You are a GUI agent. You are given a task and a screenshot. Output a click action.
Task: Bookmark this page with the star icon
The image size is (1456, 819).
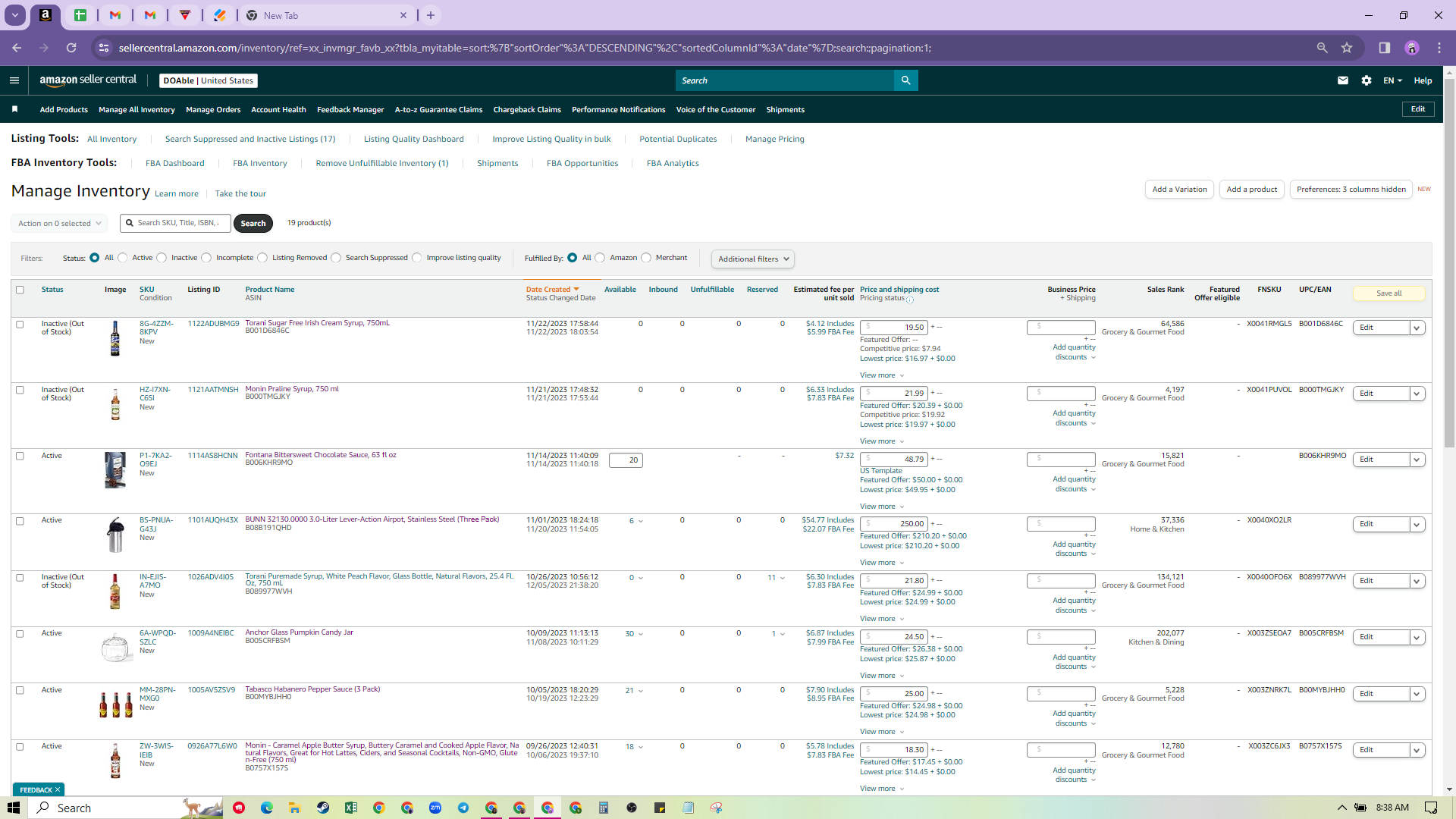(1347, 48)
